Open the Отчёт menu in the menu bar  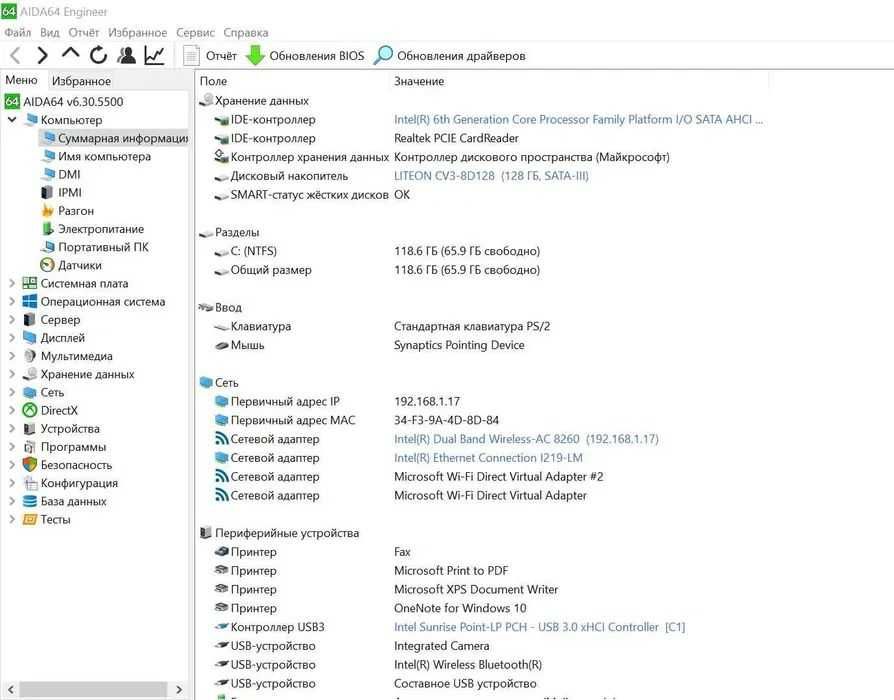tap(84, 32)
